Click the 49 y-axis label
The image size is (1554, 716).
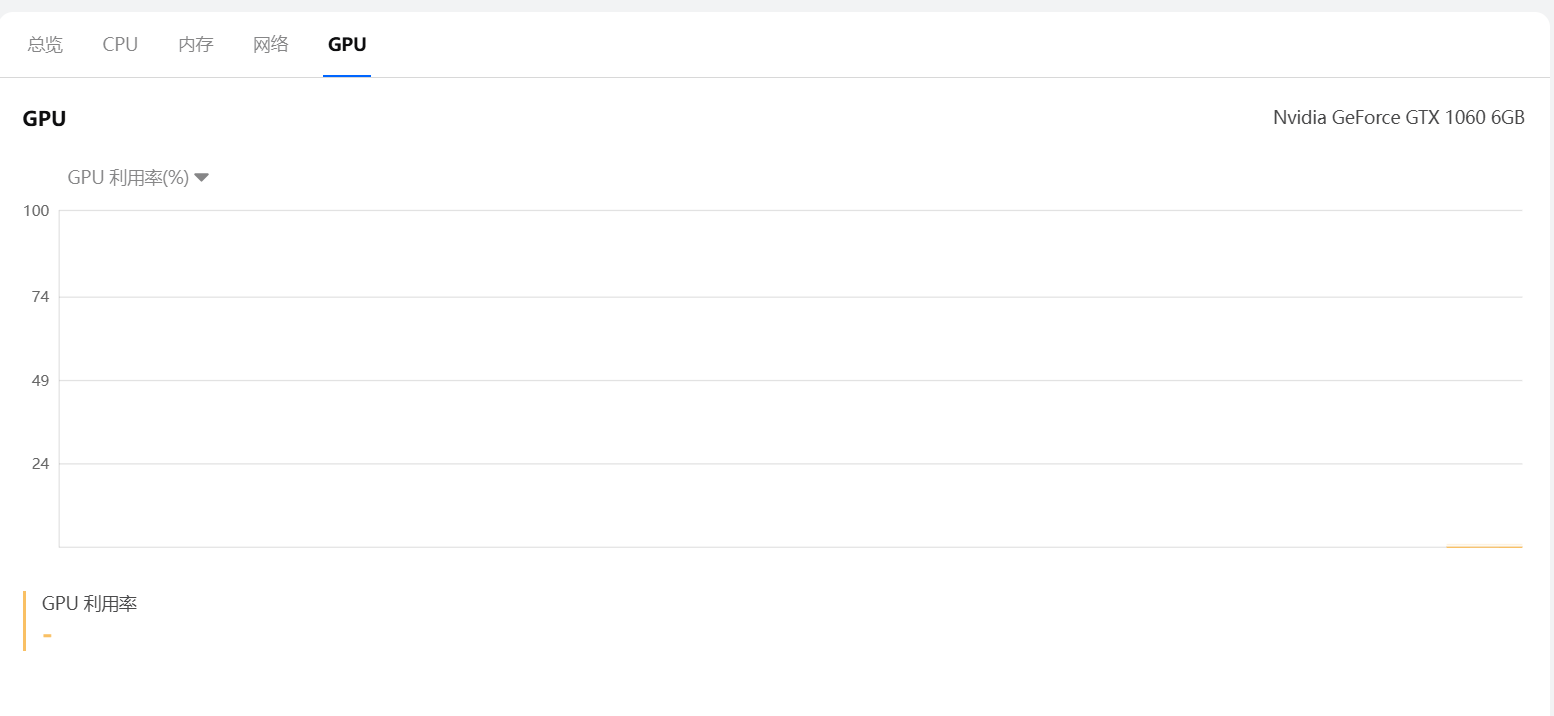[40, 381]
